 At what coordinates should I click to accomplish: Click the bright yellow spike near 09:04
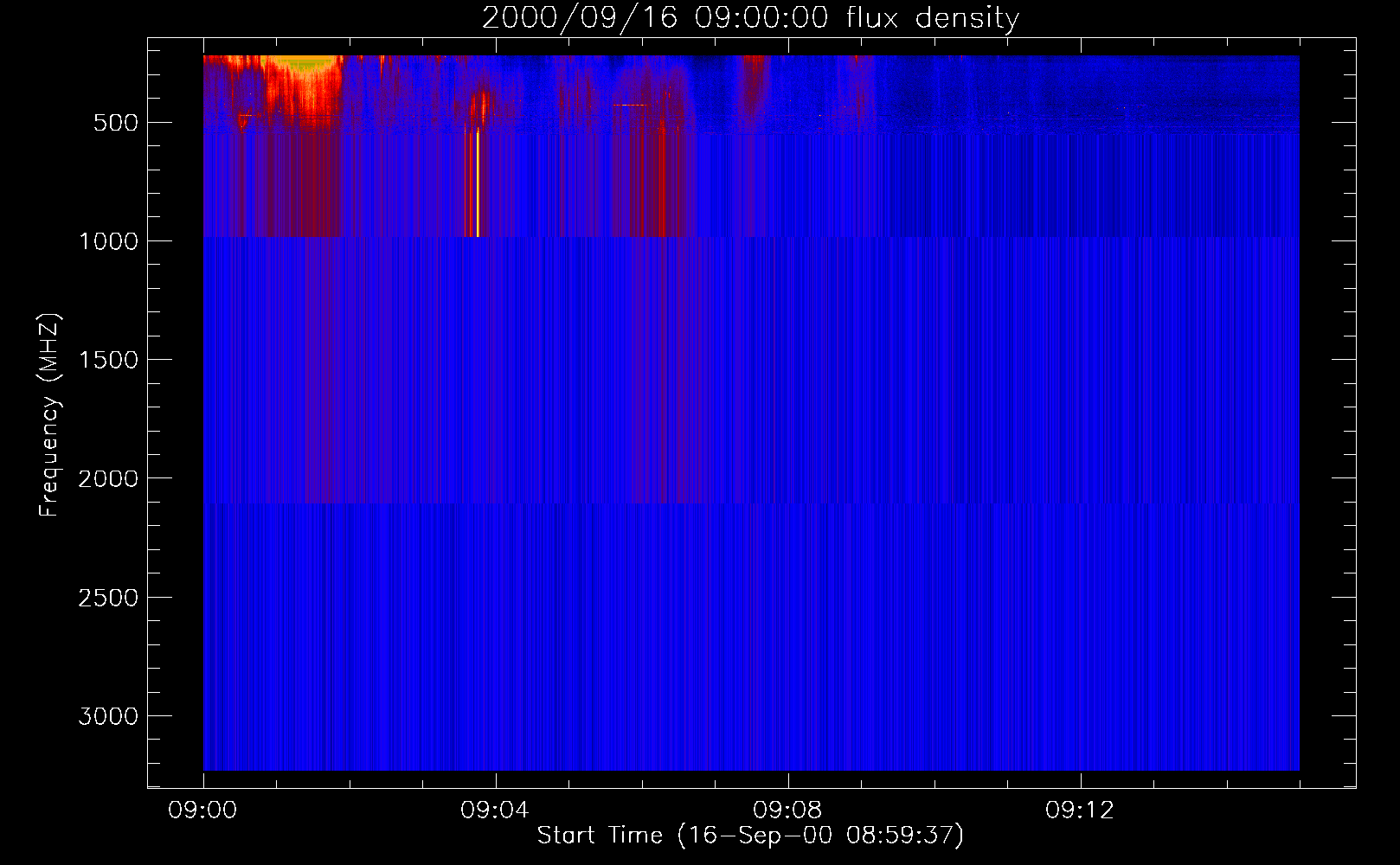pos(478,182)
